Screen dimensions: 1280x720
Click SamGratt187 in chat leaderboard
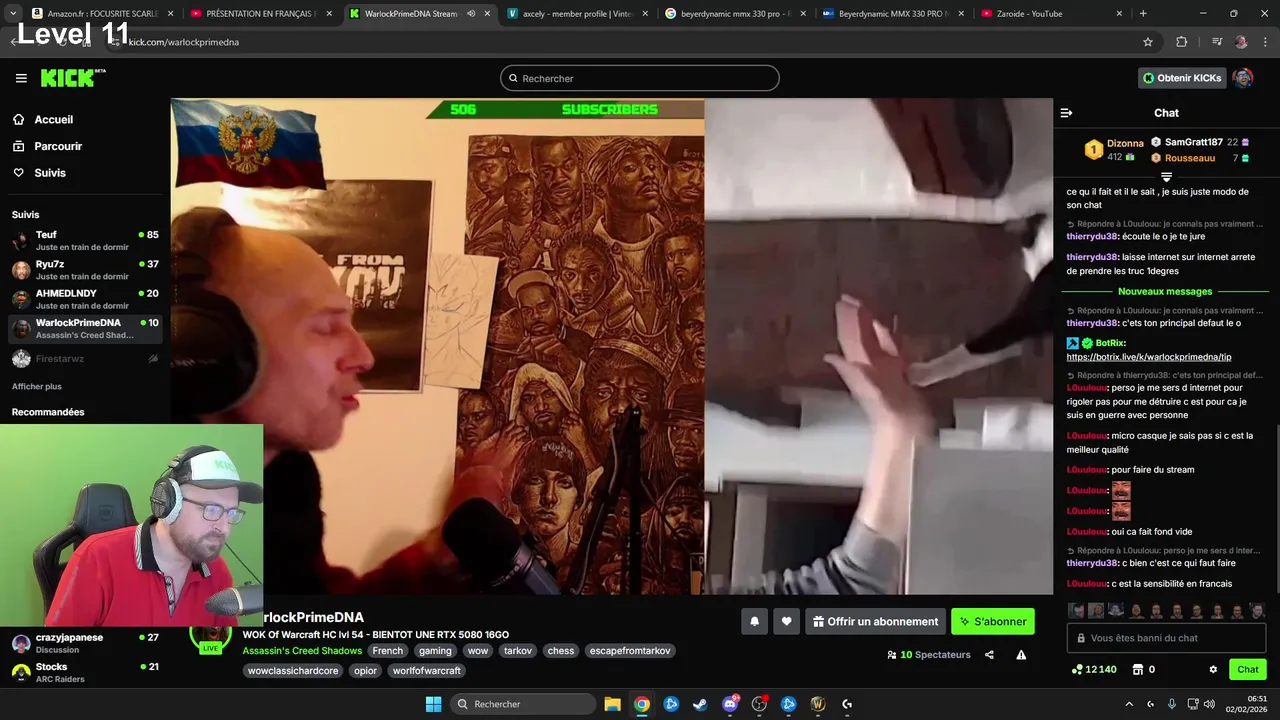tap(1193, 142)
